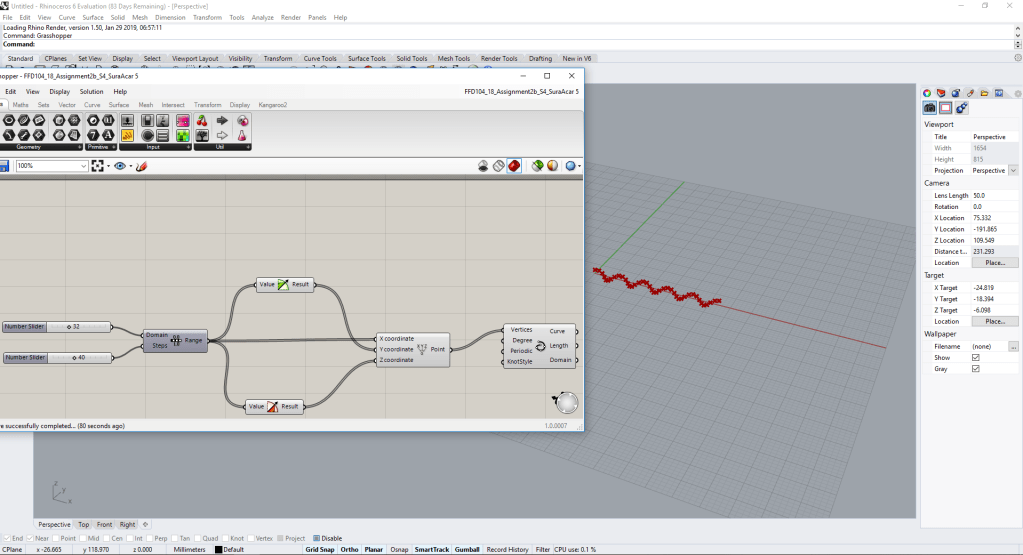Click the Lens Length value field
The height and width of the screenshot is (555, 1023).
(994, 195)
